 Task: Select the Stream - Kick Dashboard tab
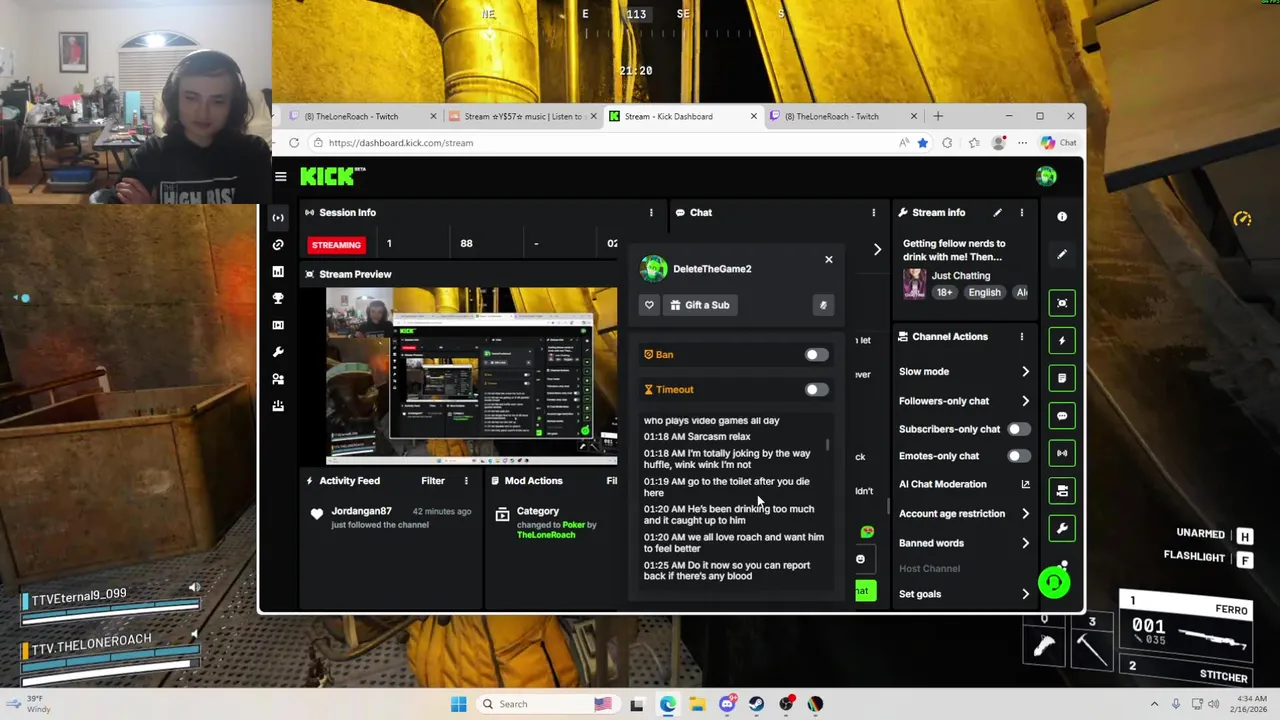click(681, 116)
